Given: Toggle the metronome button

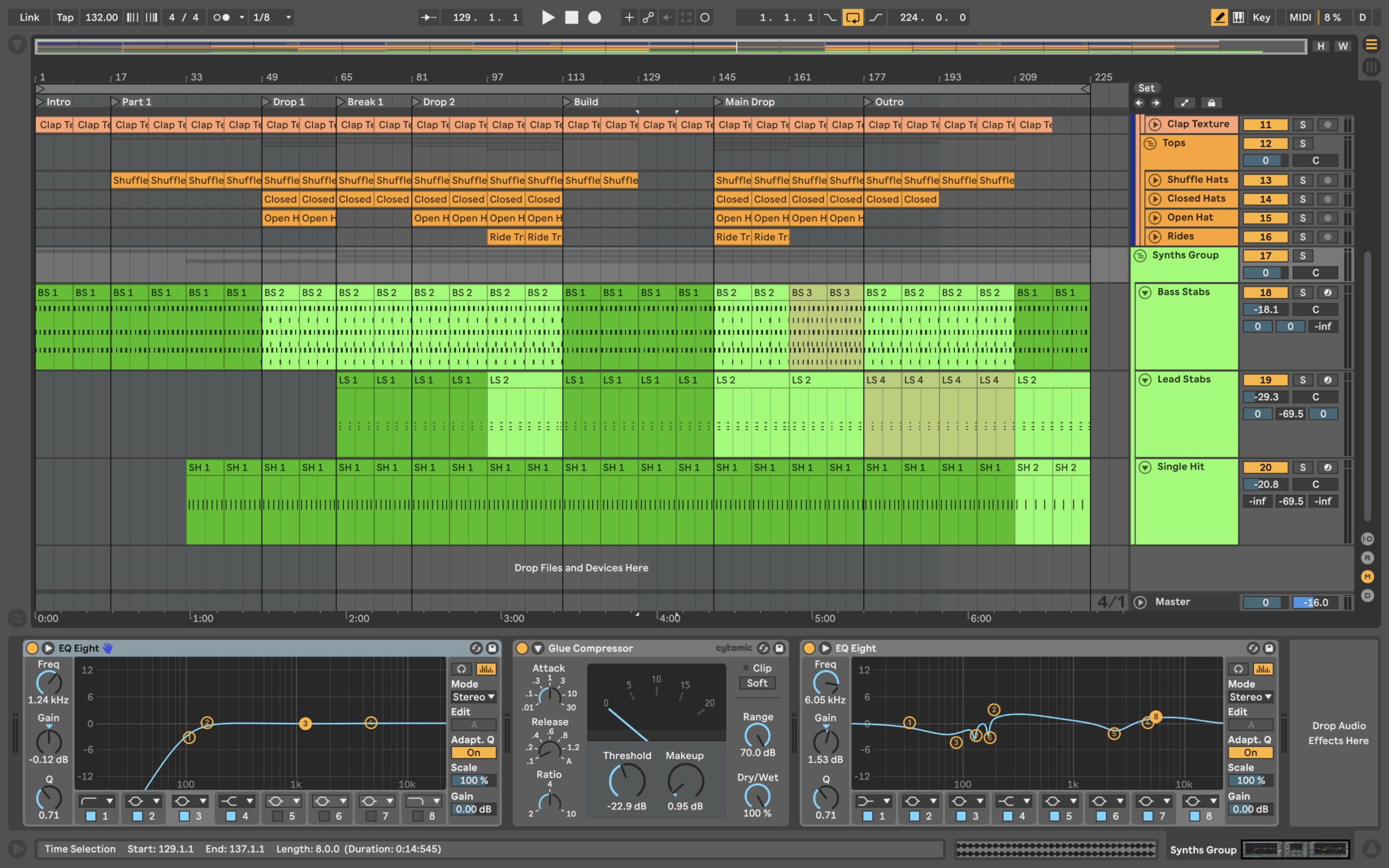Looking at the screenshot, I should pos(221,17).
